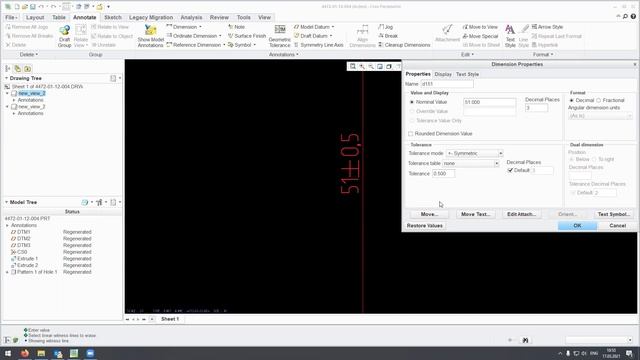The height and width of the screenshot is (360, 640).
Task: Open Symbol dropdown in ribbon
Action: point(254,45)
